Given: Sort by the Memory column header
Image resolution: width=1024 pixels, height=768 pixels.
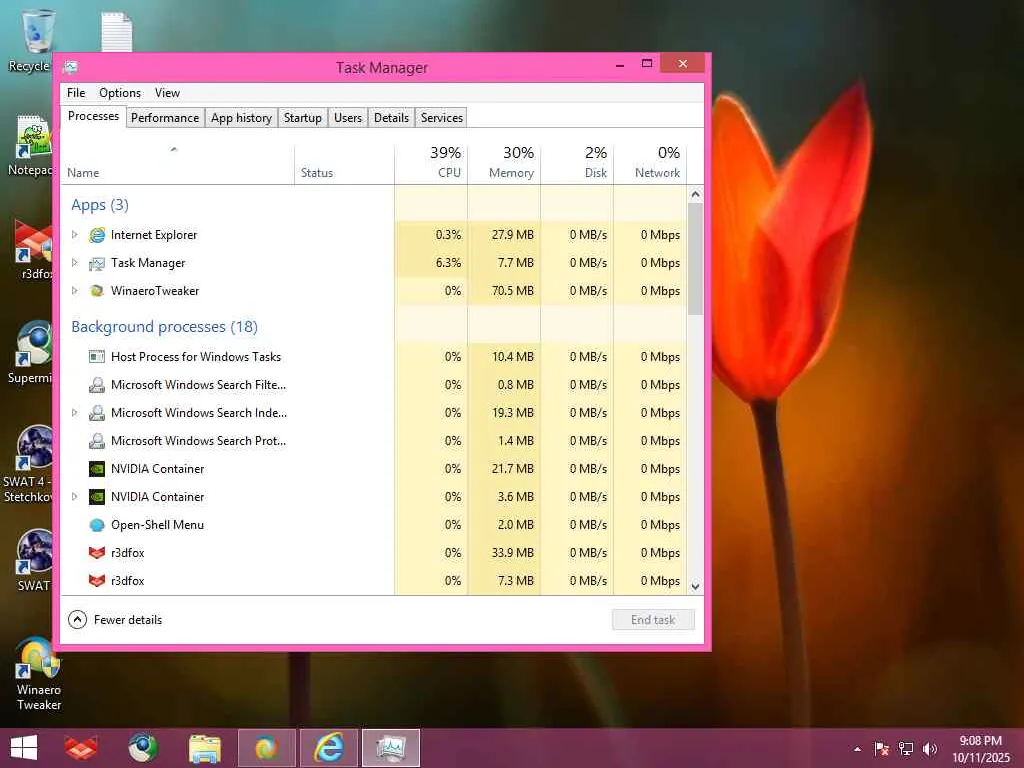Looking at the screenshot, I should tap(504, 163).
